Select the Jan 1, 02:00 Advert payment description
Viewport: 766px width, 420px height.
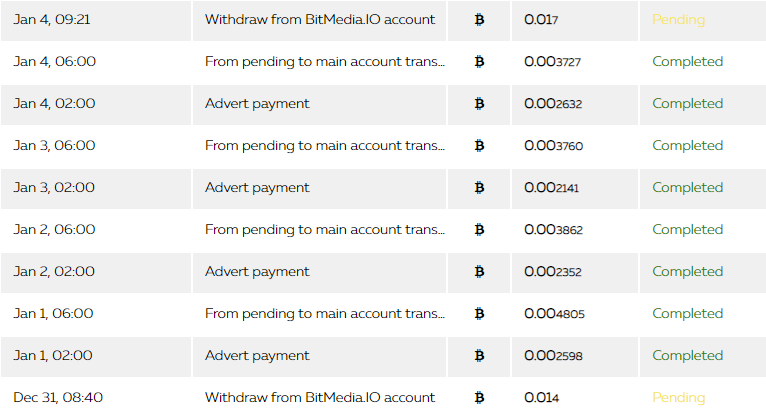pyautogui.click(x=257, y=356)
